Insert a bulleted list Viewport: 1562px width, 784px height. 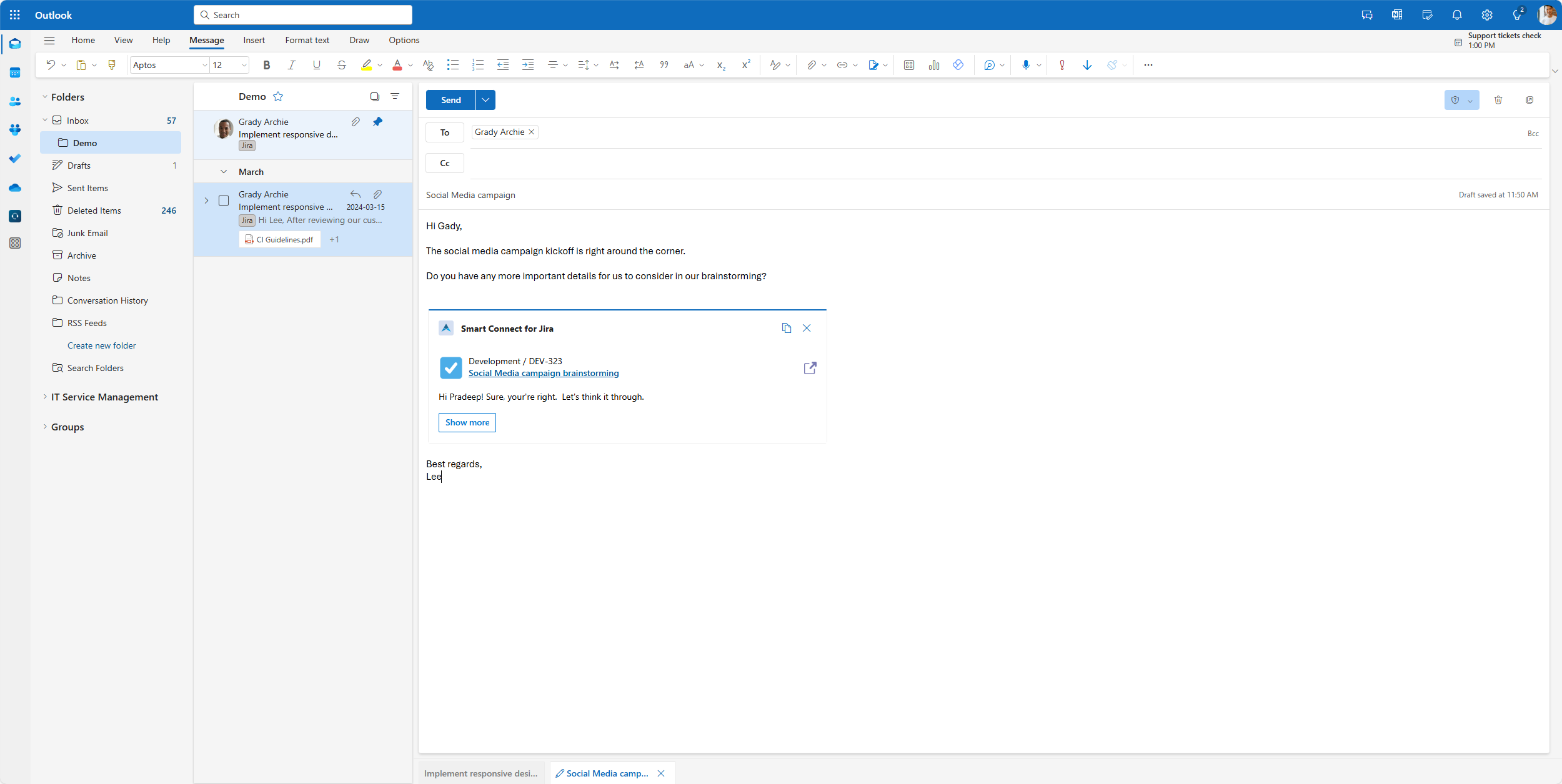(x=453, y=65)
